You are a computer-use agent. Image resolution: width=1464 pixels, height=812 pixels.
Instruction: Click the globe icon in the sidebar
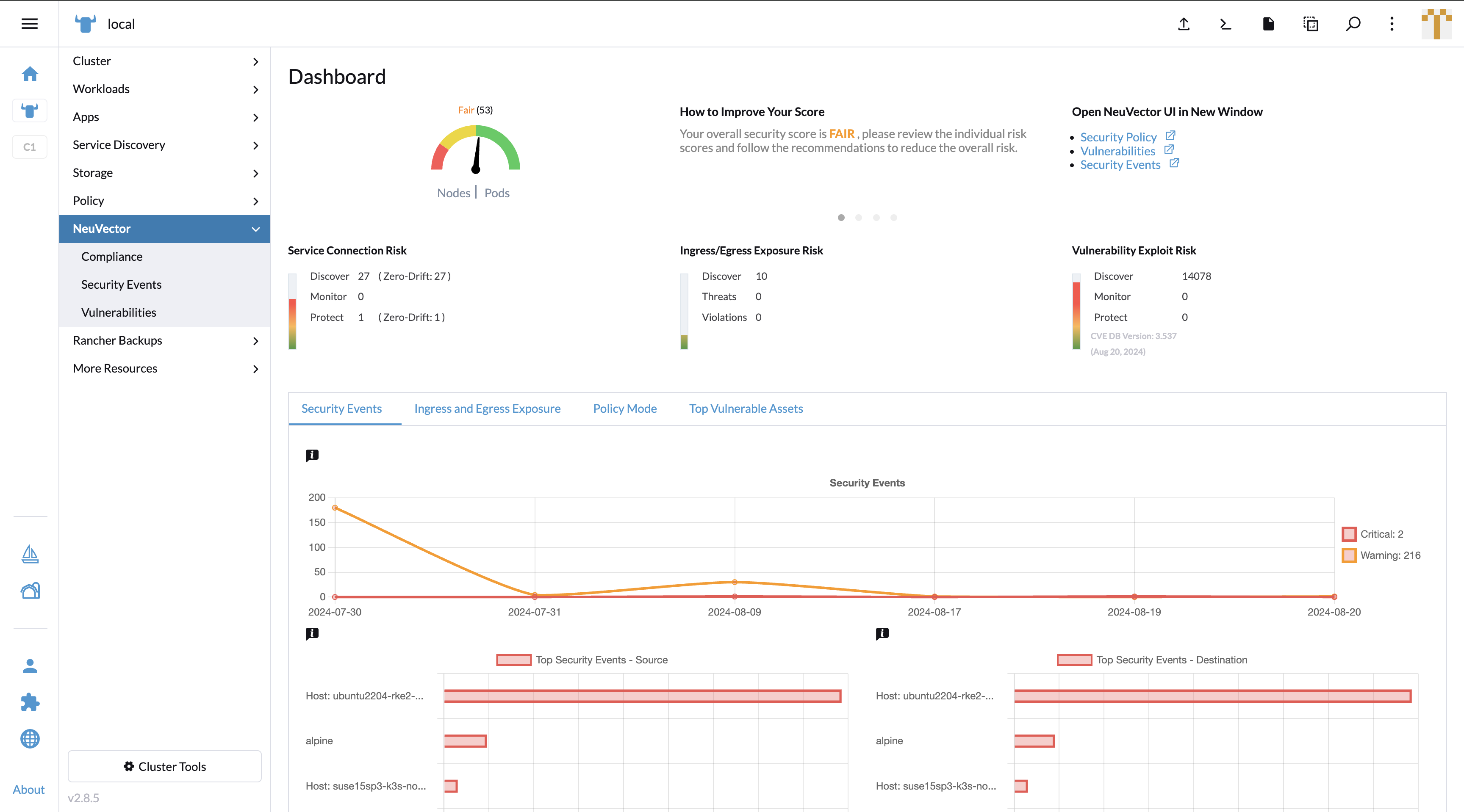[30, 739]
